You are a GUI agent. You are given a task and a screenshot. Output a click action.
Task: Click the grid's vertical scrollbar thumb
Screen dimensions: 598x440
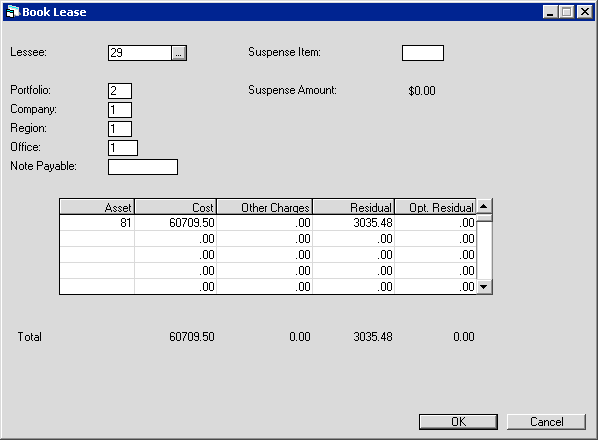click(x=484, y=218)
